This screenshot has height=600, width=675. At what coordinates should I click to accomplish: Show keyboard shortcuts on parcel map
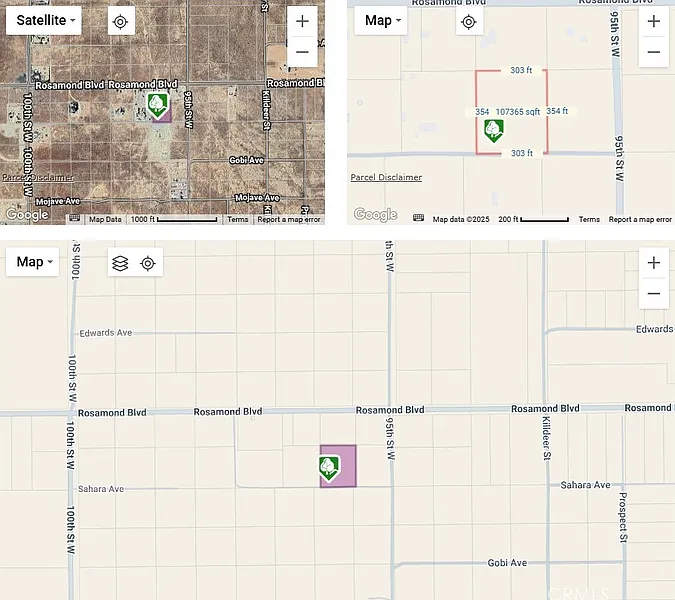coord(418,218)
